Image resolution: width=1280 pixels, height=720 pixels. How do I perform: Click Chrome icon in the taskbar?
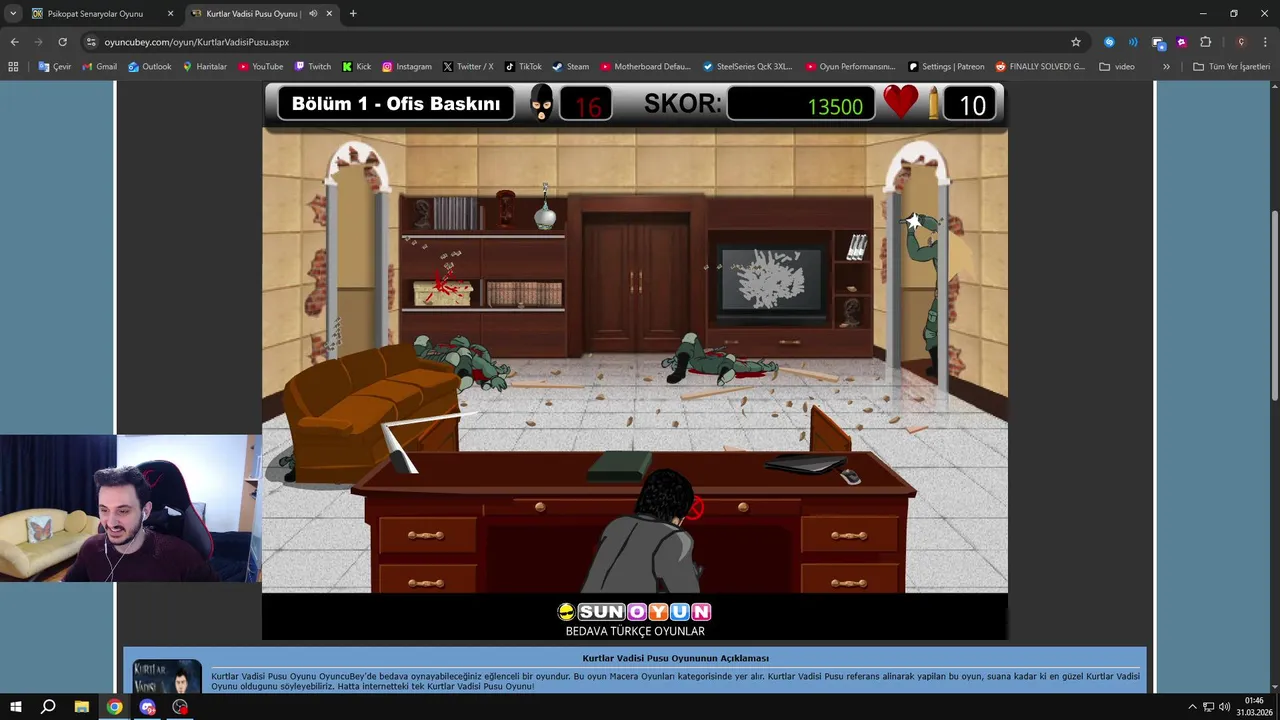pyautogui.click(x=115, y=707)
